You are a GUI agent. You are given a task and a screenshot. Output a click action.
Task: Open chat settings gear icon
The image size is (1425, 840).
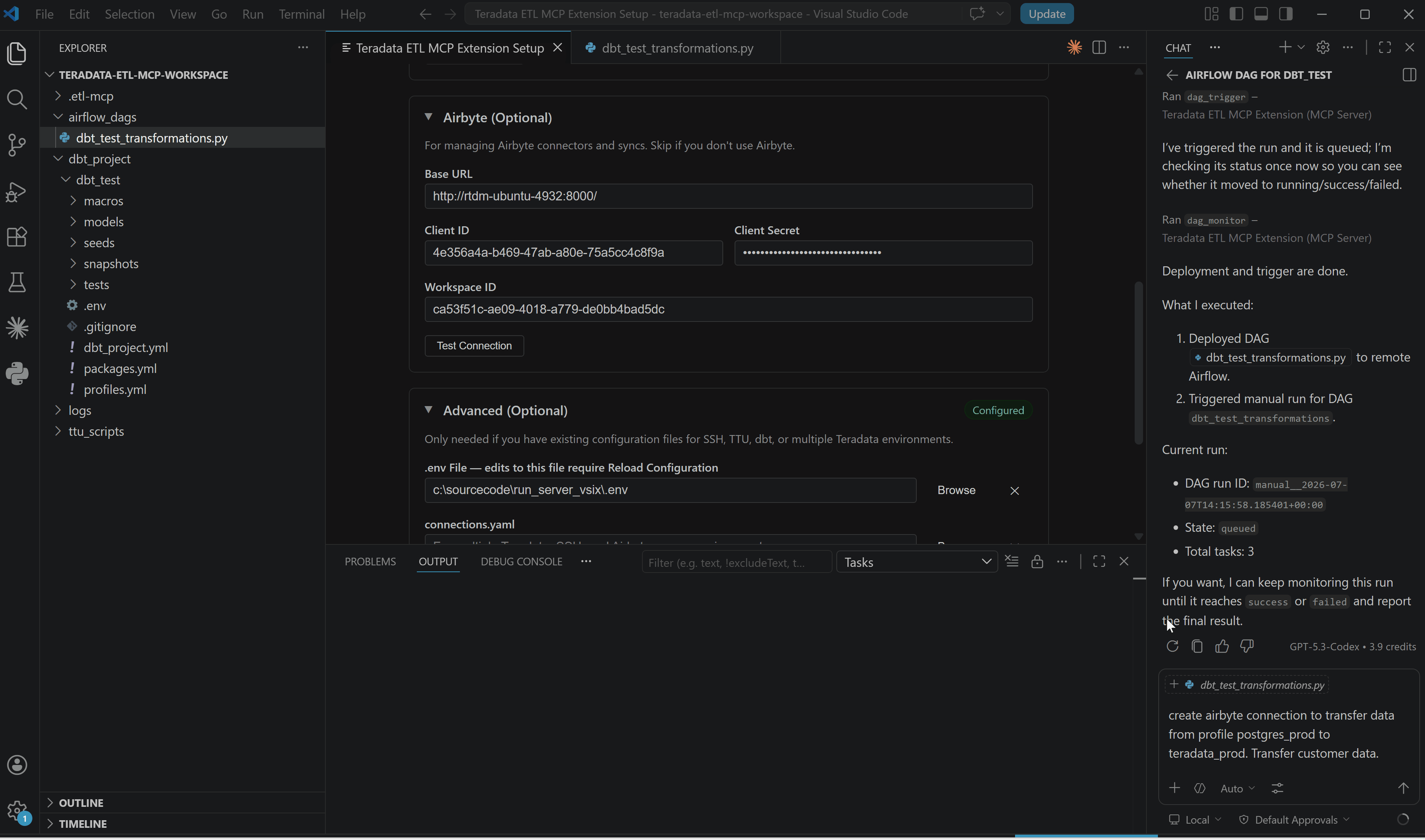[1323, 48]
